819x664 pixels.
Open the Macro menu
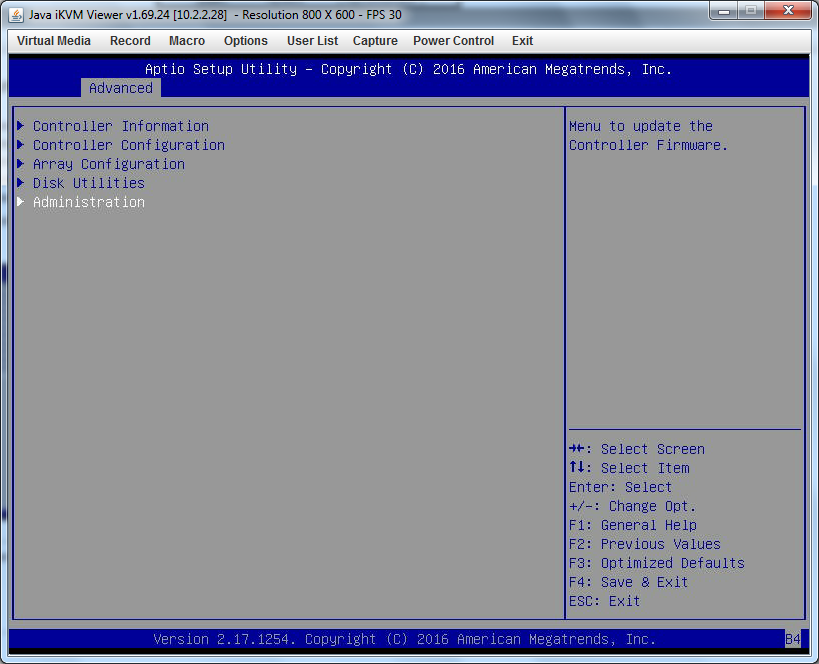pyautogui.click(x=187, y=41)
